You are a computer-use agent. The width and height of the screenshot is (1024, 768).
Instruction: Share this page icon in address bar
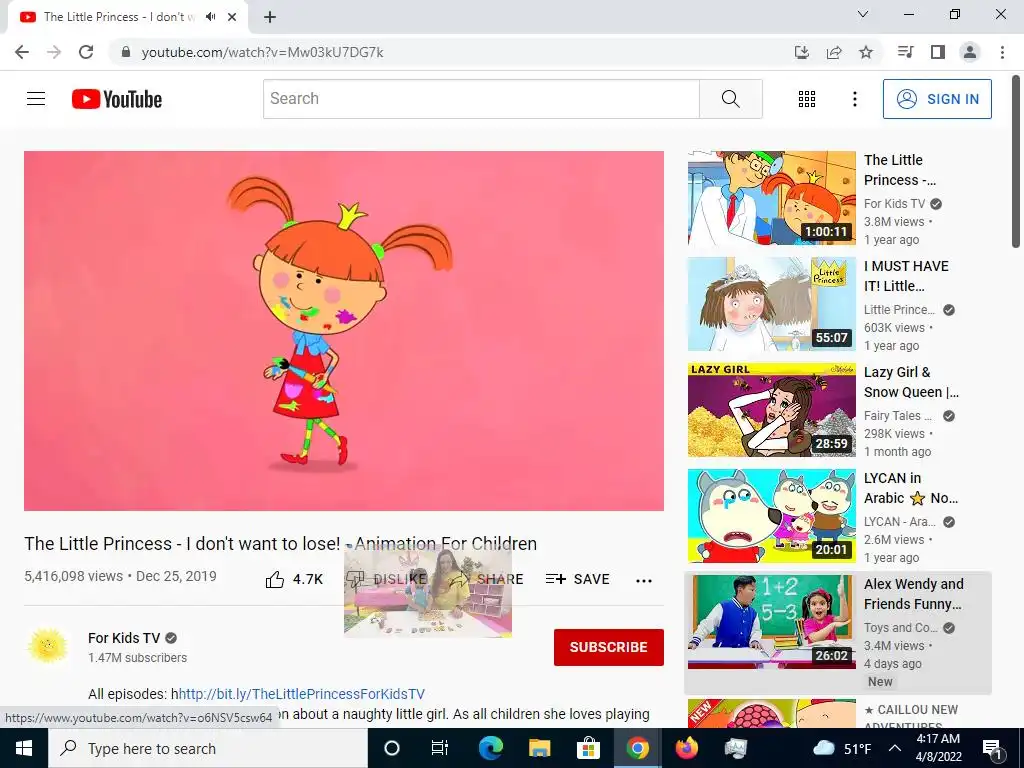(834, 52)
